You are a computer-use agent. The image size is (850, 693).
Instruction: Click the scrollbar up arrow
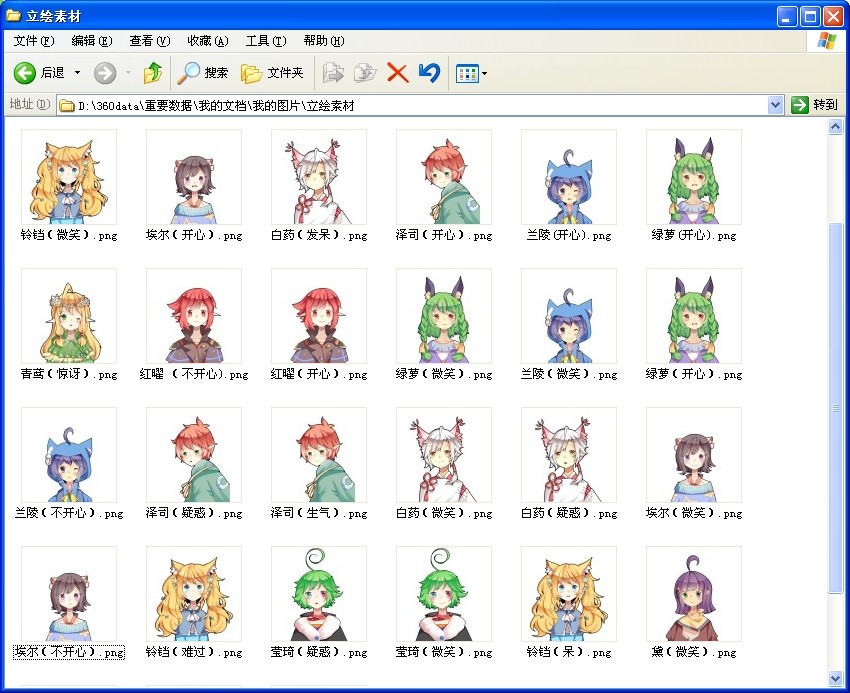click(835, 127)
